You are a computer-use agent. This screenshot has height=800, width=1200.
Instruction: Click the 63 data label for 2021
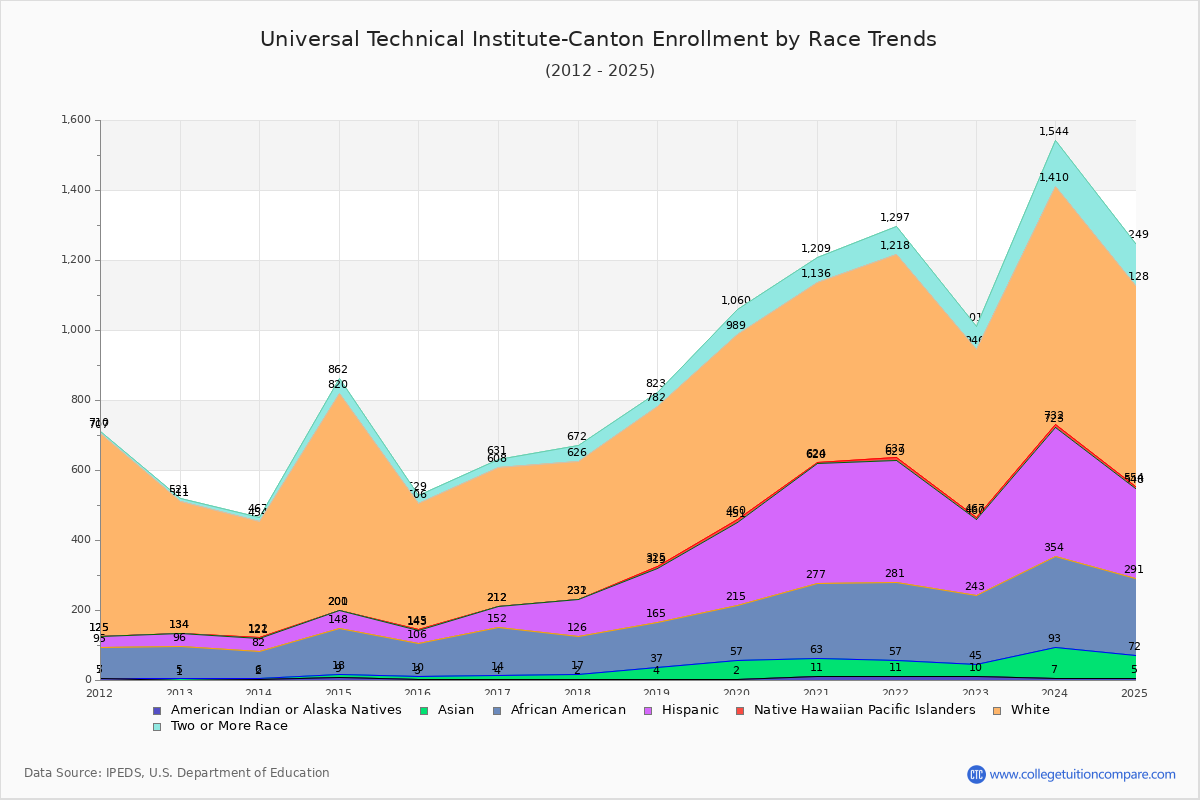click(816, 650)
